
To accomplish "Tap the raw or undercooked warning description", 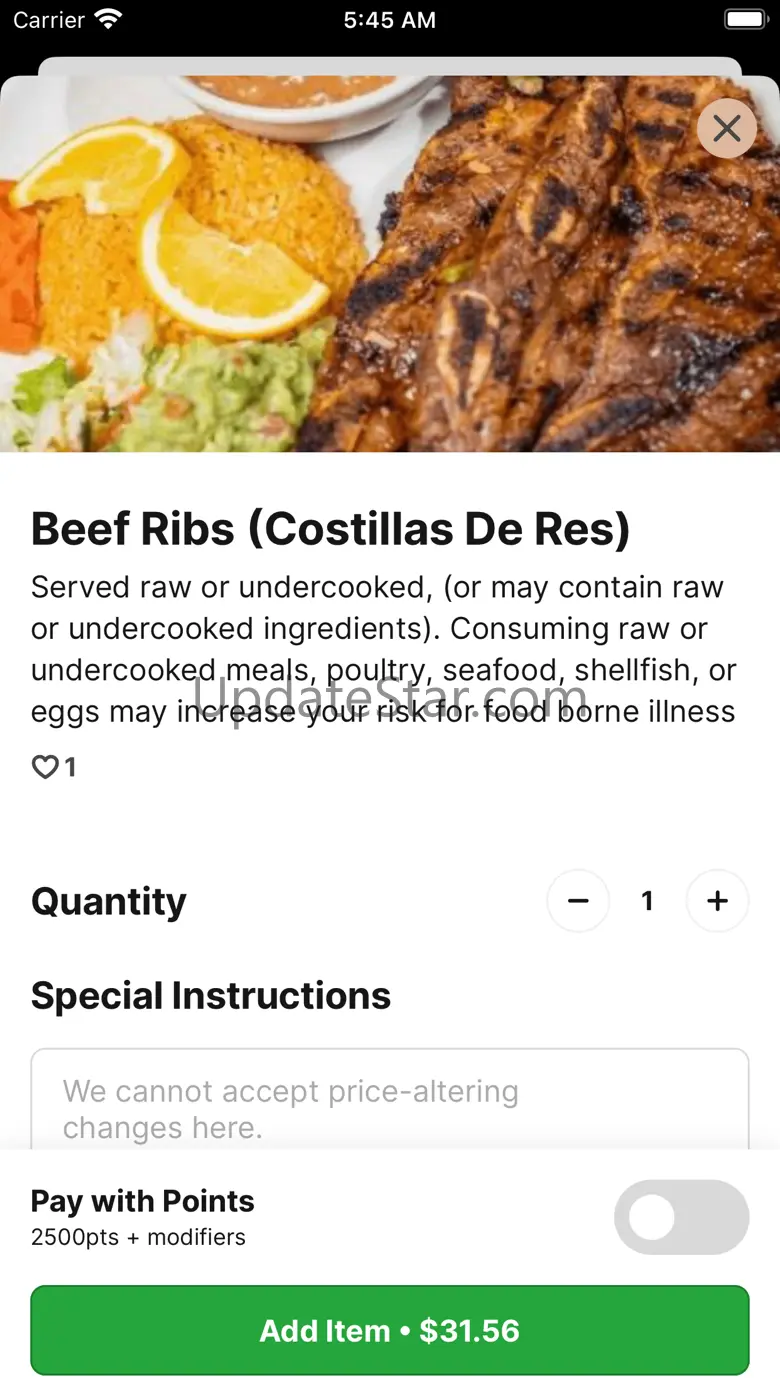I will tap(384, 649).
